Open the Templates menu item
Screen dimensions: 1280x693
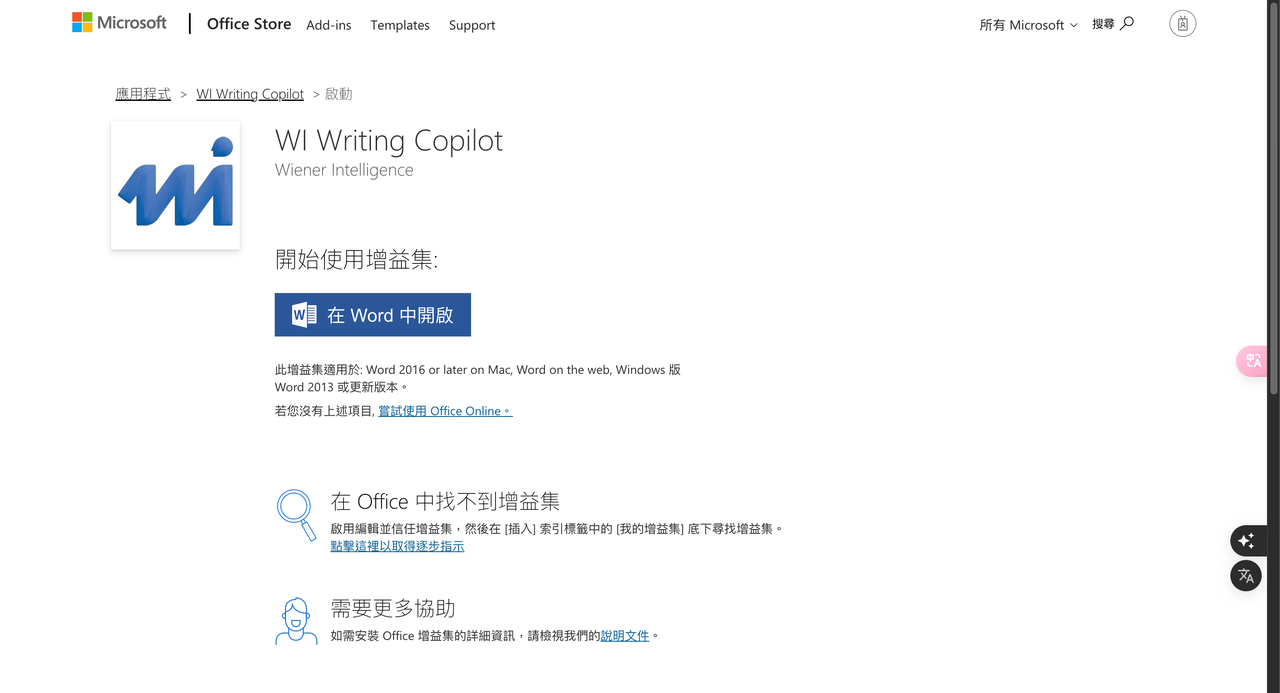coord(400,25)
